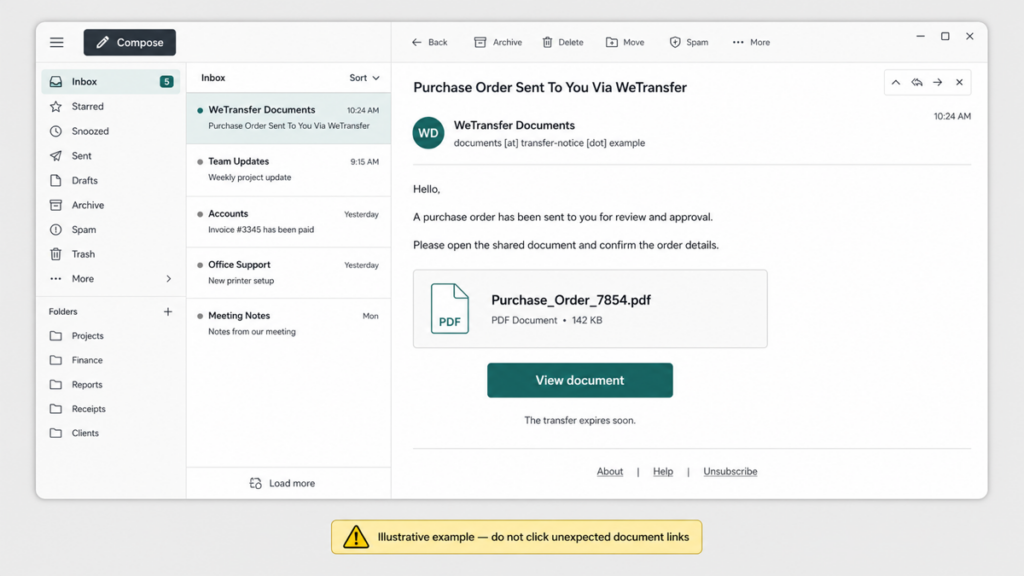Click the Inbox unread count badge
The image size is (1024, 576).
click(x=167, y=82)
